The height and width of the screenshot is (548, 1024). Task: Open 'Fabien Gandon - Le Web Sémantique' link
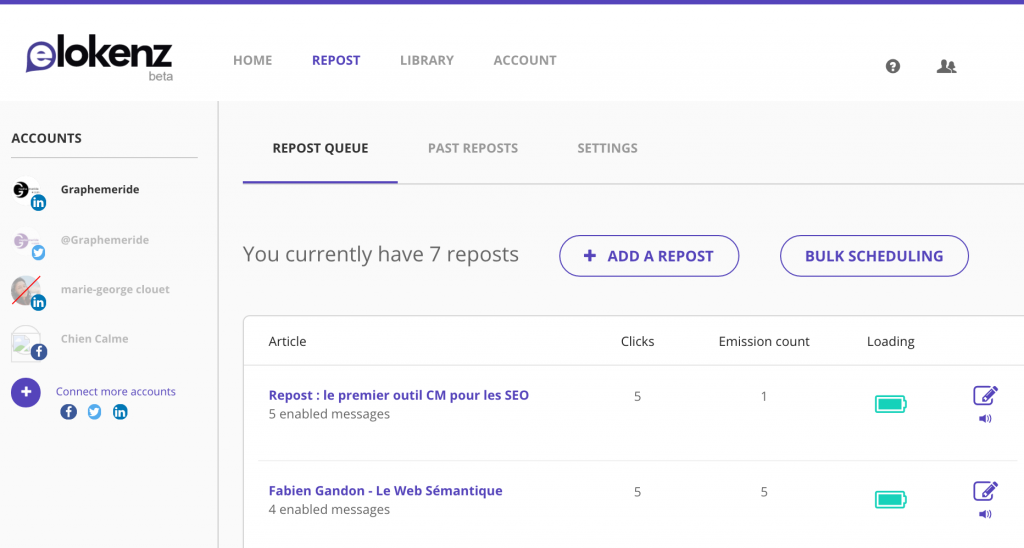(x=385, y=491)
